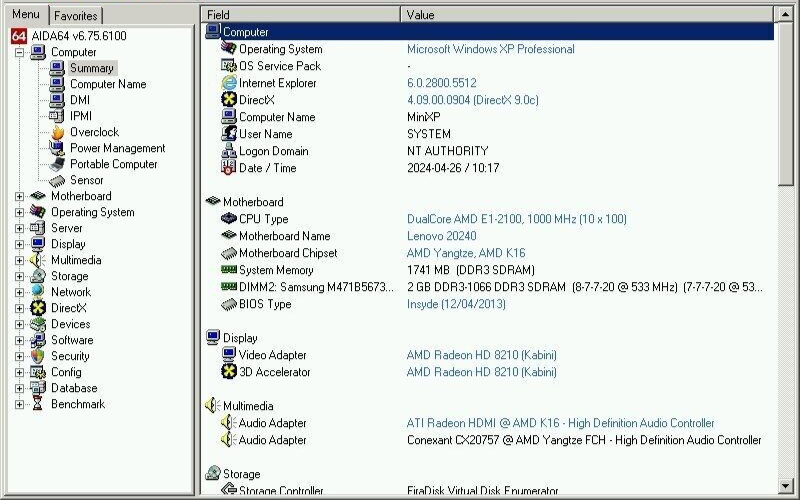The height and width of the screenshot is (500, 800).
Task: Click the BIOS Type chip icon
Action: (229, 304)
